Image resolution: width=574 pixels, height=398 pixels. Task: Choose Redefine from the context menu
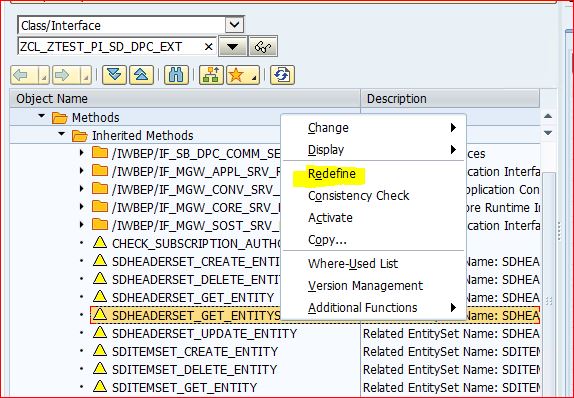click(x=373, y=174)
